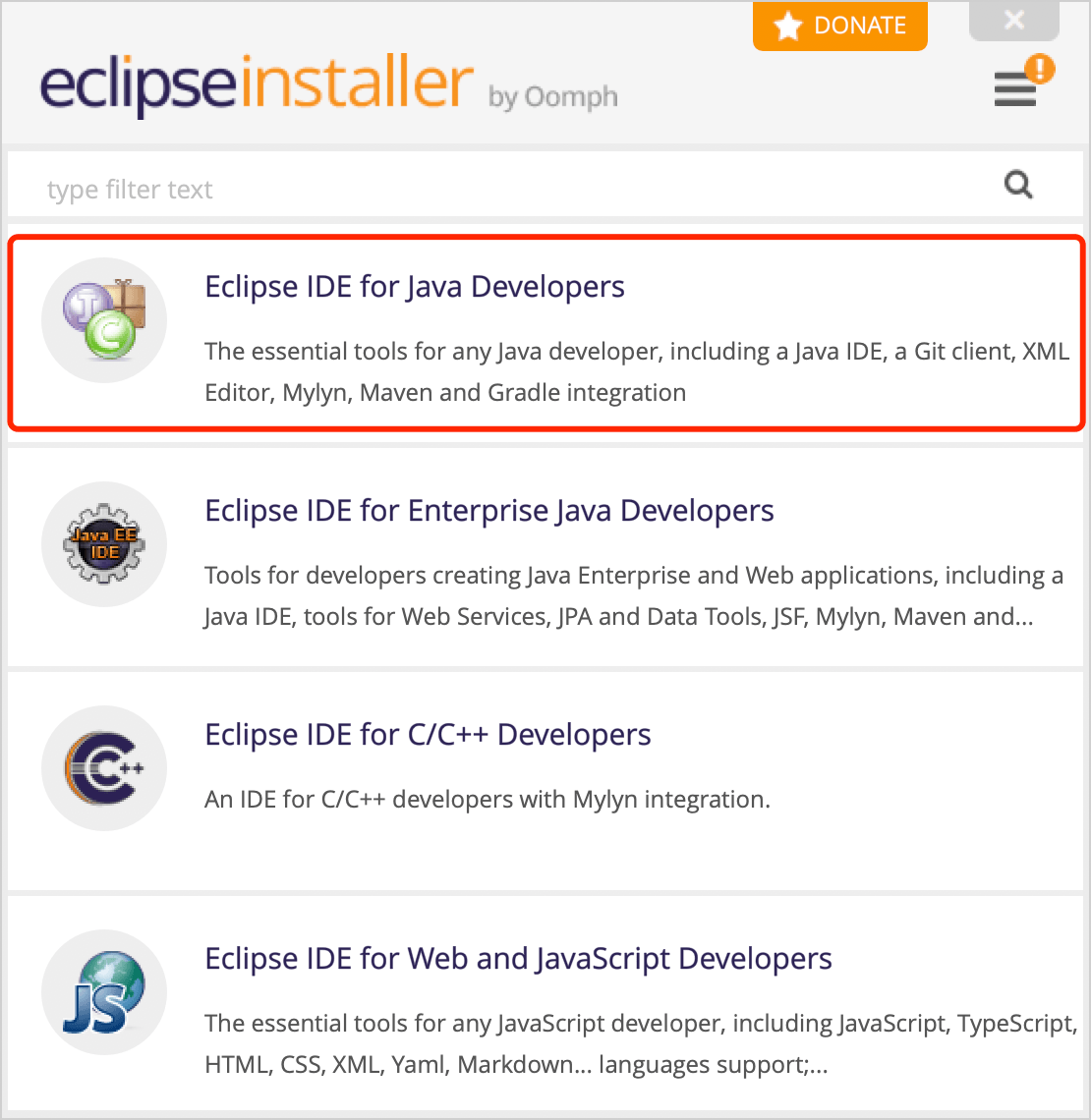Click the description 'Tools for developers creating Java Enterprise'
Screen dimensions: 1091x1120
pos(634,595)
